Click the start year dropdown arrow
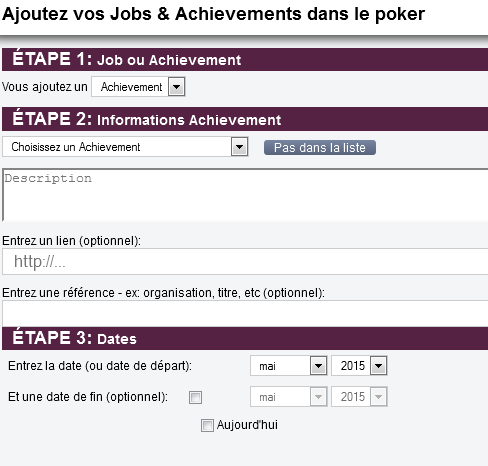This screenshot has height=466, width=488. coord(378,366)
